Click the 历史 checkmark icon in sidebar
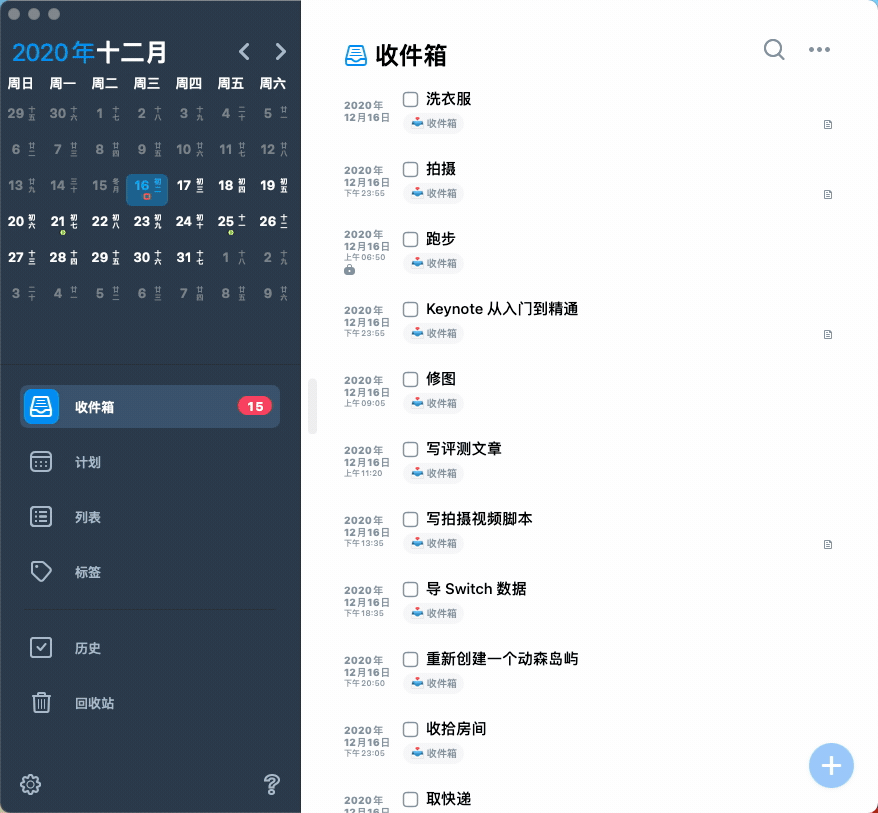This screenshot has height=813, width=878. [41, 648]
